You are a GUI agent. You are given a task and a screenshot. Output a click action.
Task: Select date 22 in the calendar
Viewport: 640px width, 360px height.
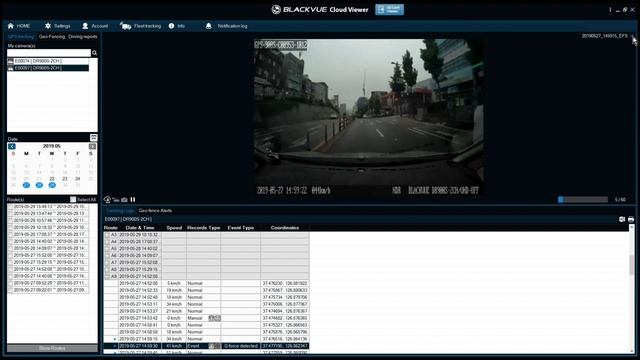(52, 179)
